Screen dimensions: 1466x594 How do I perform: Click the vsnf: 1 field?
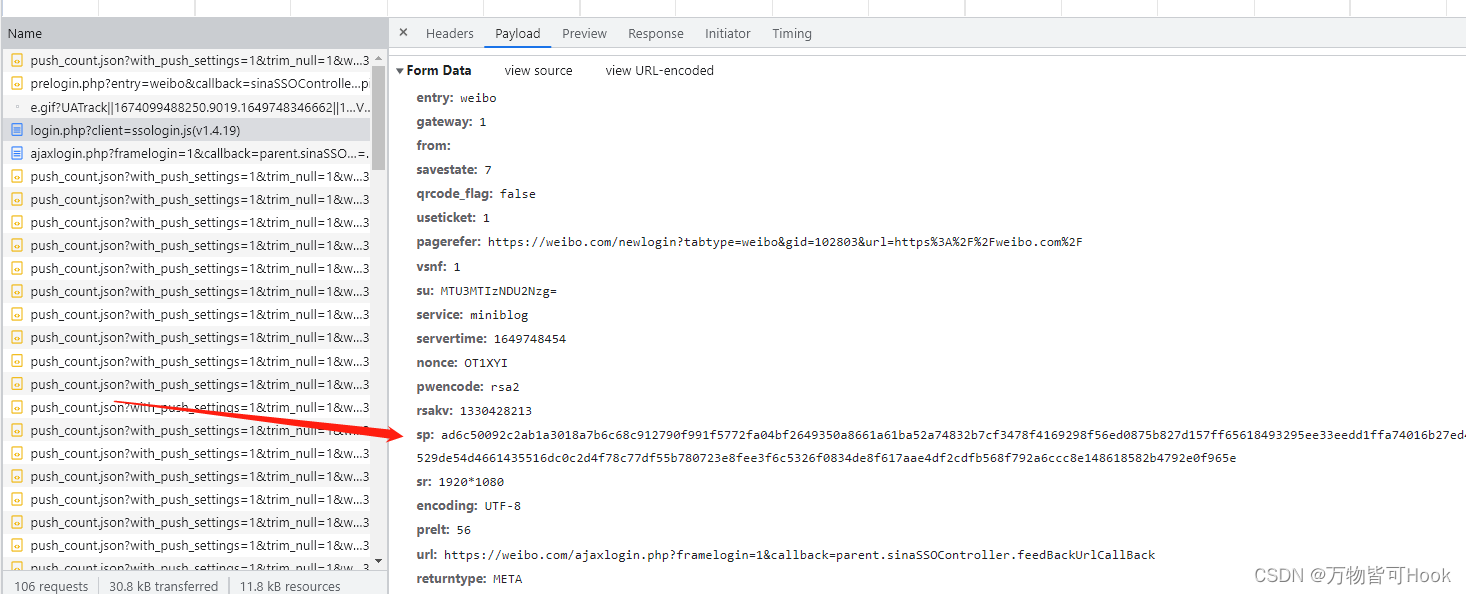tap(438, 267)
